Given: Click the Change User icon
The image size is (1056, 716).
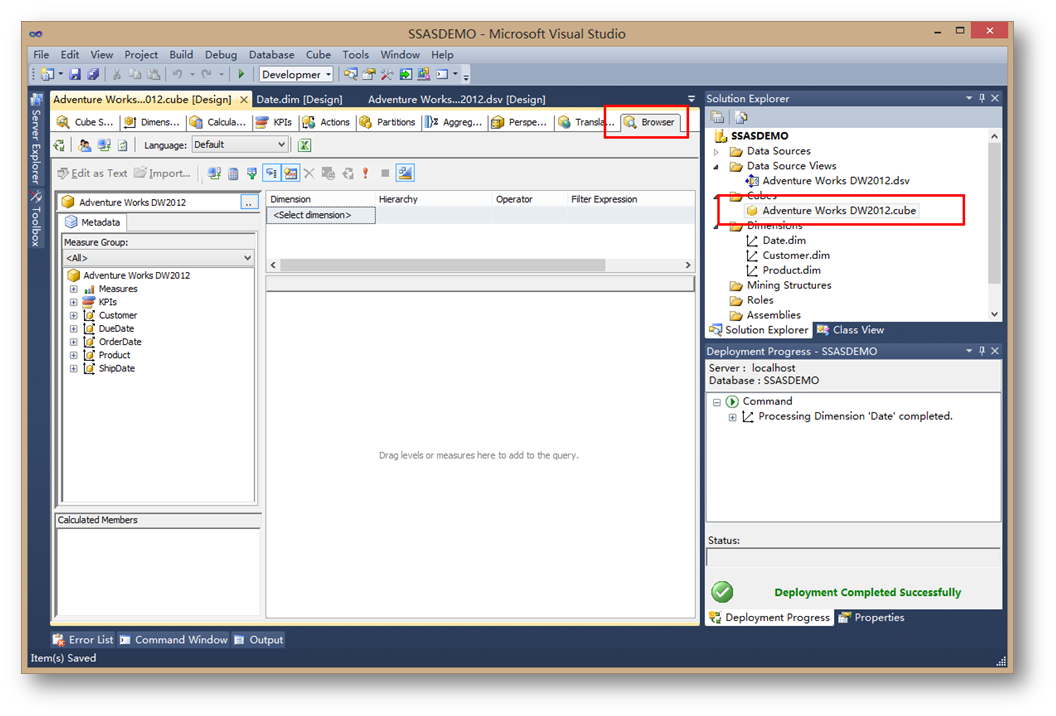Looking at the screenshot, I should [84, 145].
